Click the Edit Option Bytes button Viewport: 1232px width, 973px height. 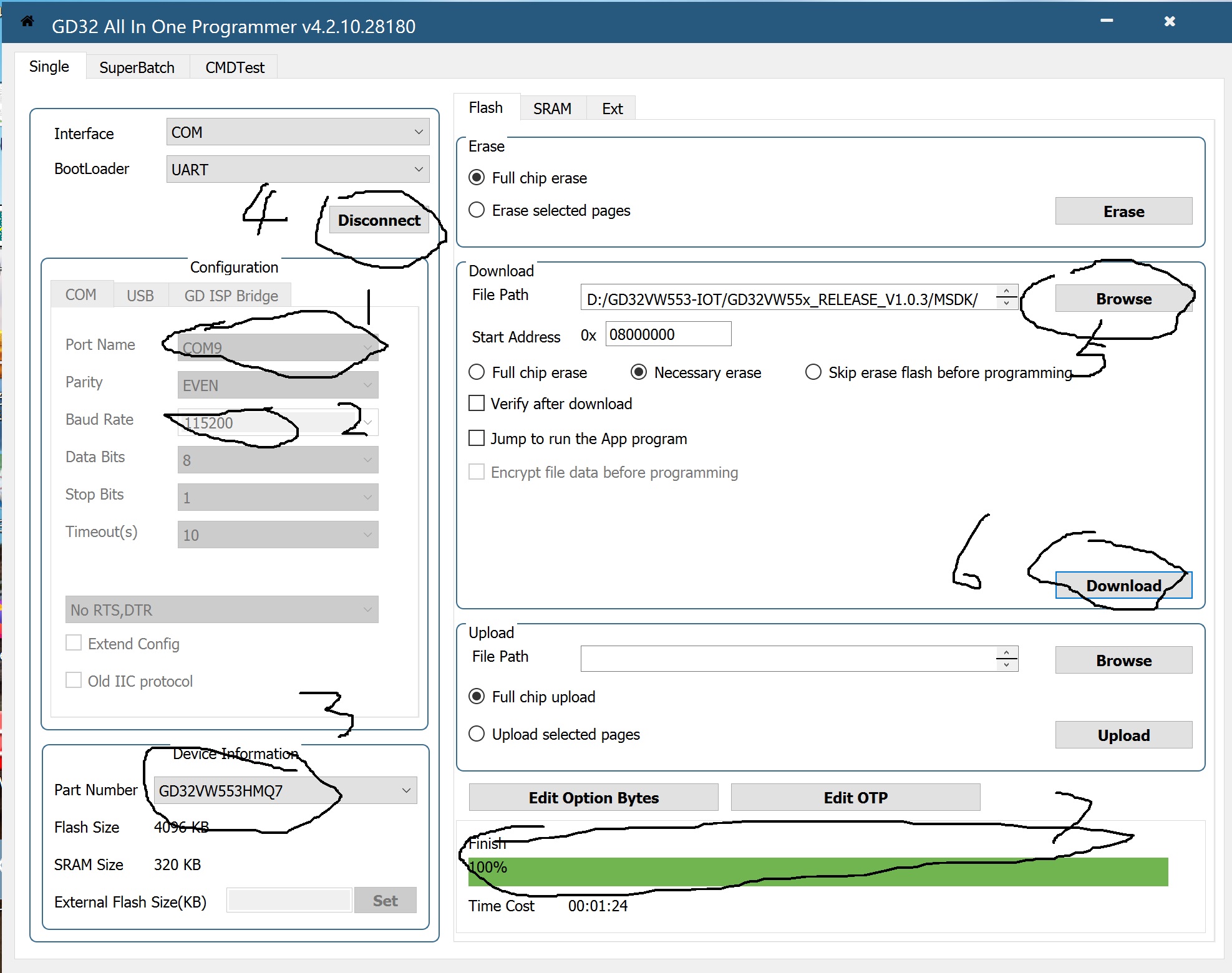593,797
